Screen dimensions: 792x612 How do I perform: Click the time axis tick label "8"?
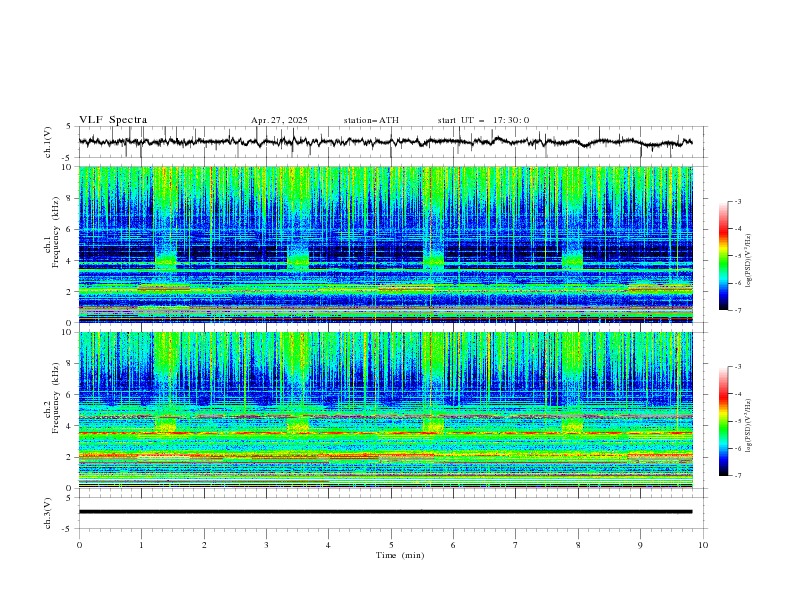578,545
